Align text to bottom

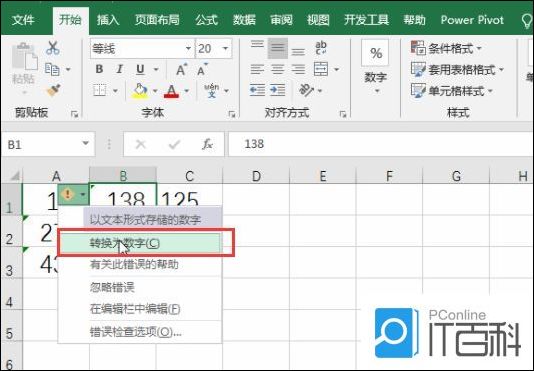(298, 51)
